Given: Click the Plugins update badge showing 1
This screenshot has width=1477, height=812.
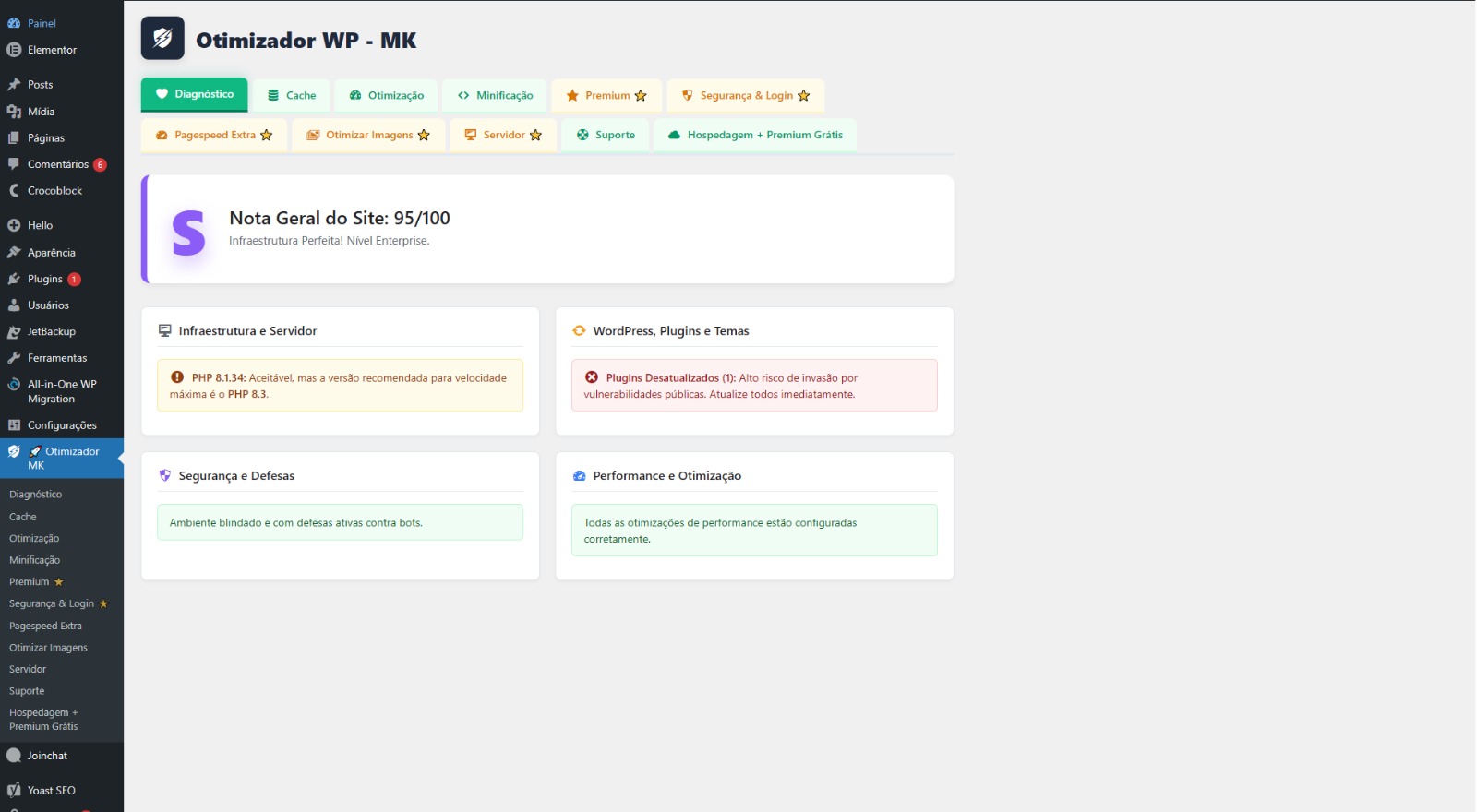Looking at the screenshot, I should click(74, 279).
